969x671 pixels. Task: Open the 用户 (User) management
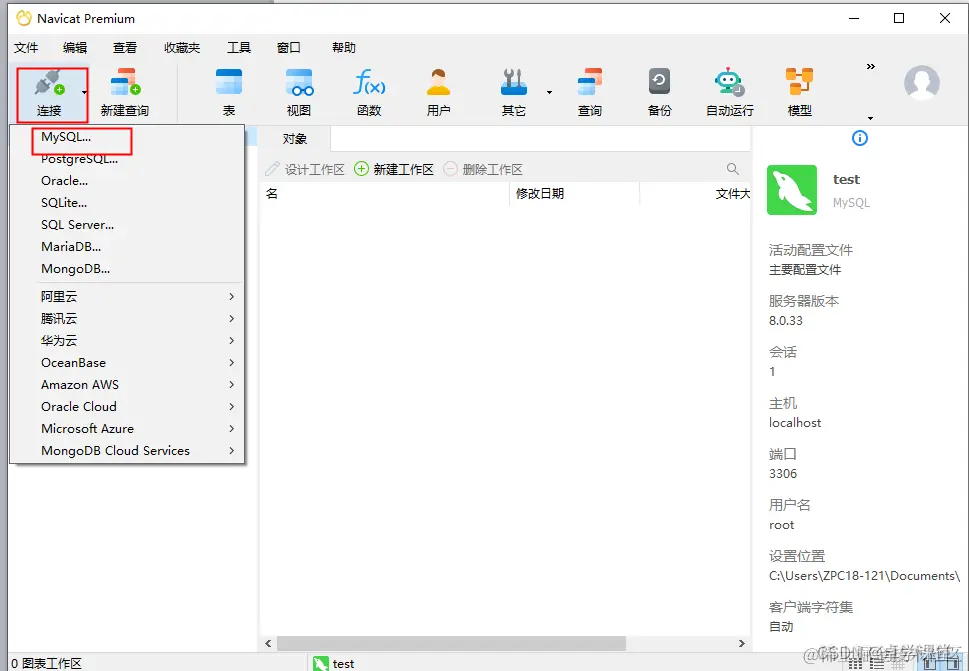click(438, 92)
